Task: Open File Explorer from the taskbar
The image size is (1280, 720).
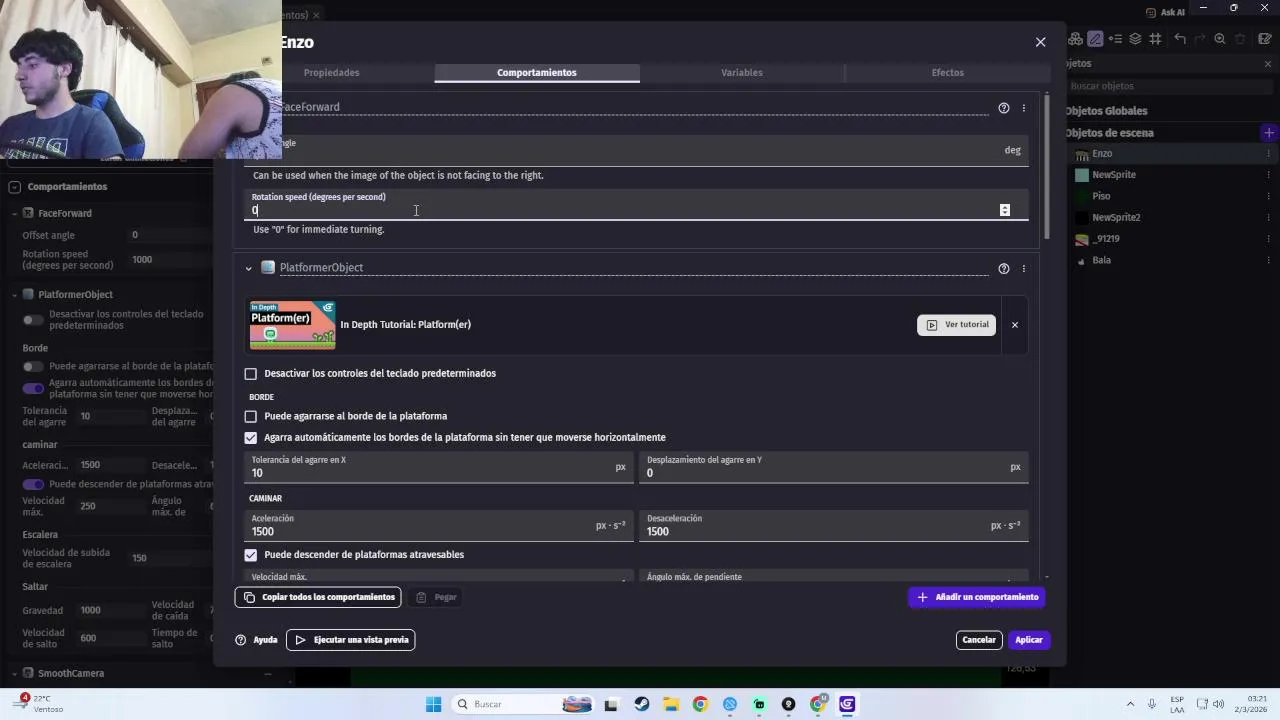Action: coord(671,704)
